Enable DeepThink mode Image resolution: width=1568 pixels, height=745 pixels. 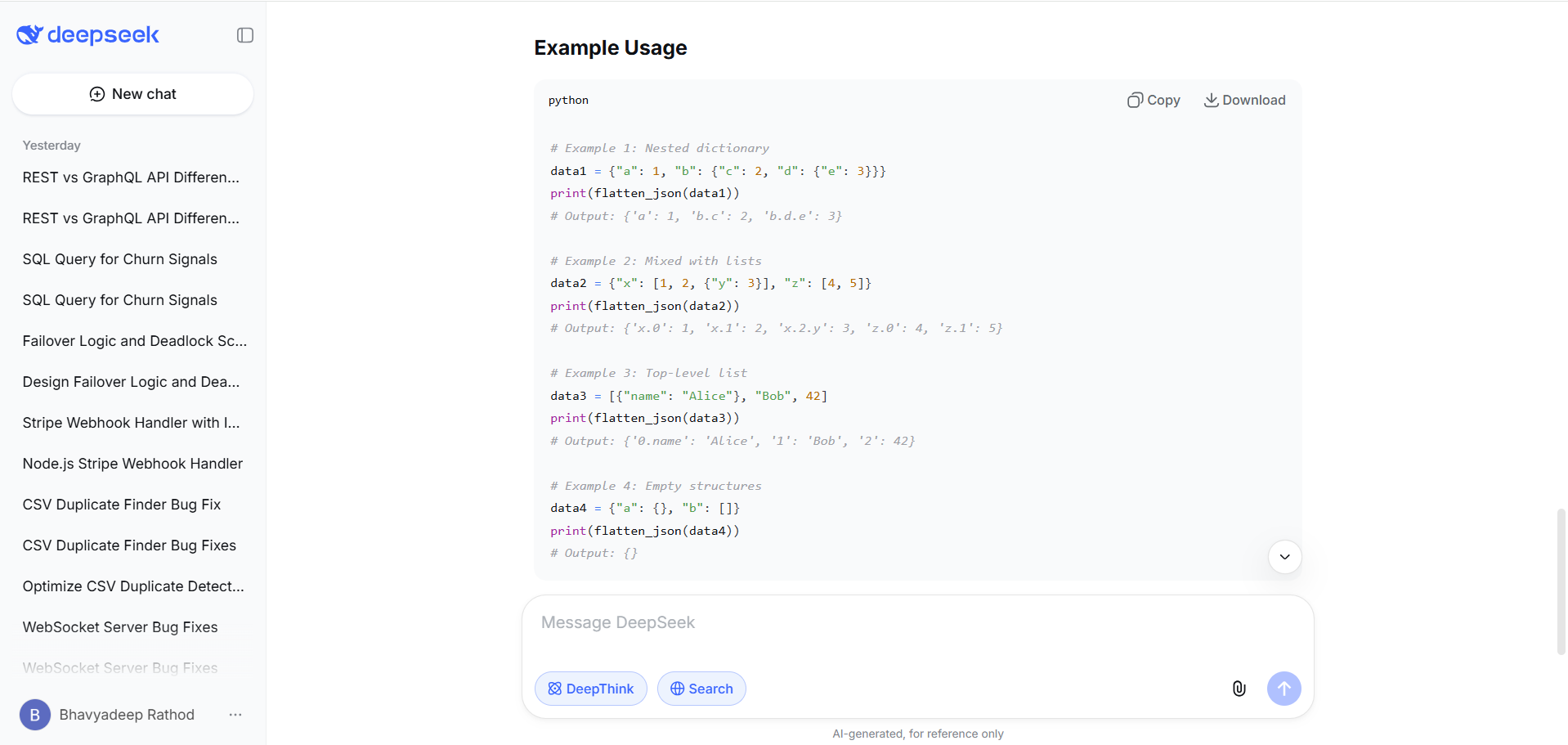590,689
